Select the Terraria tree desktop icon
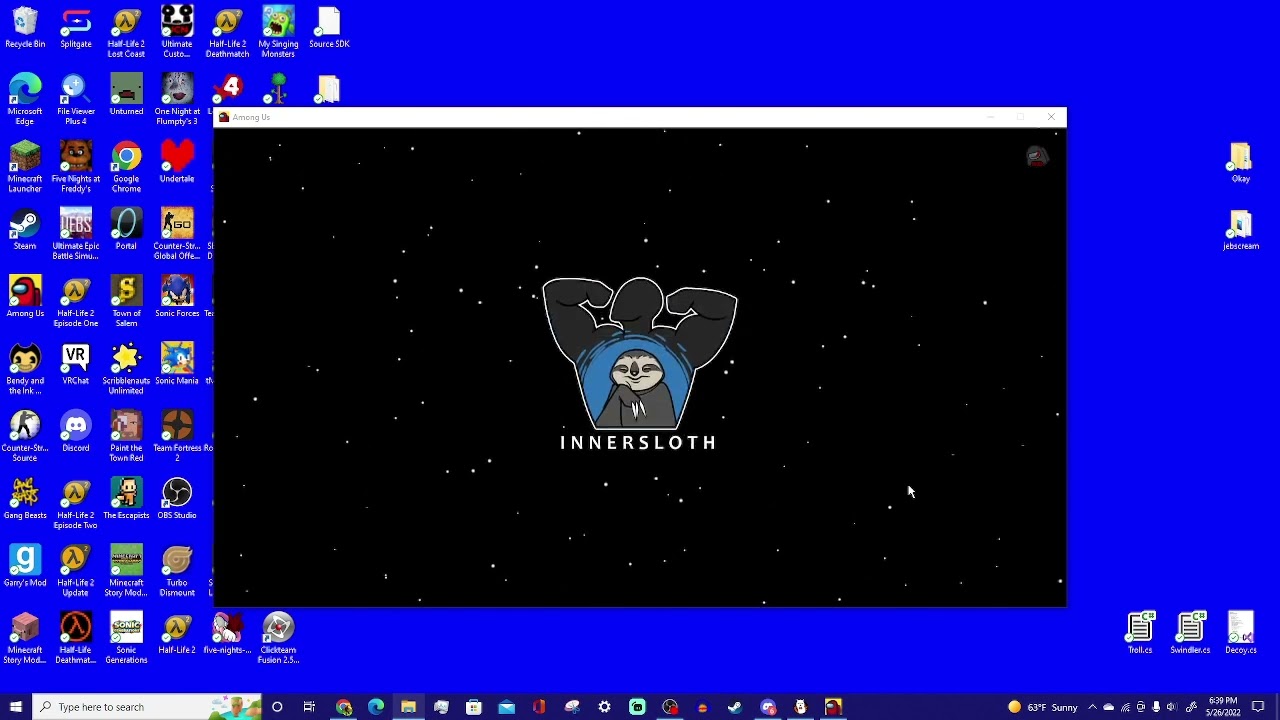1280x720 pixels. (278, 88)
